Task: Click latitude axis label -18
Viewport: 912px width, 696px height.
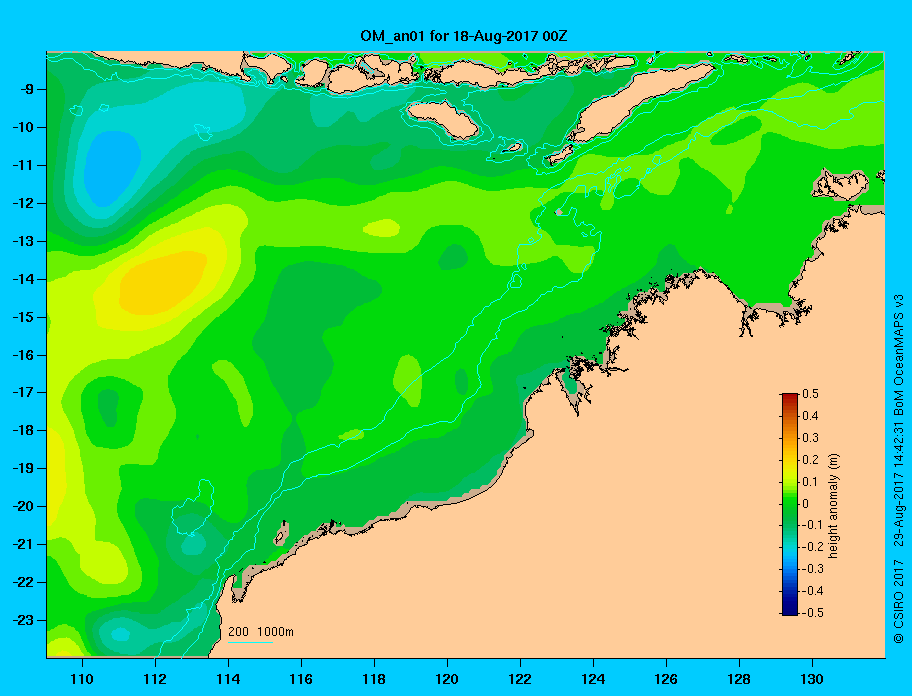Action: click(22, 430)
